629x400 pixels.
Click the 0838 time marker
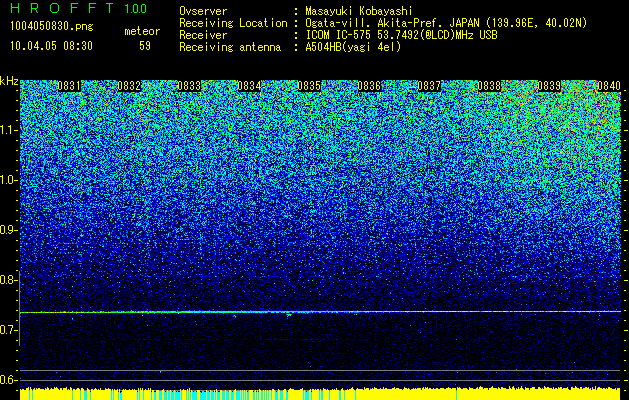pos(489,86)
